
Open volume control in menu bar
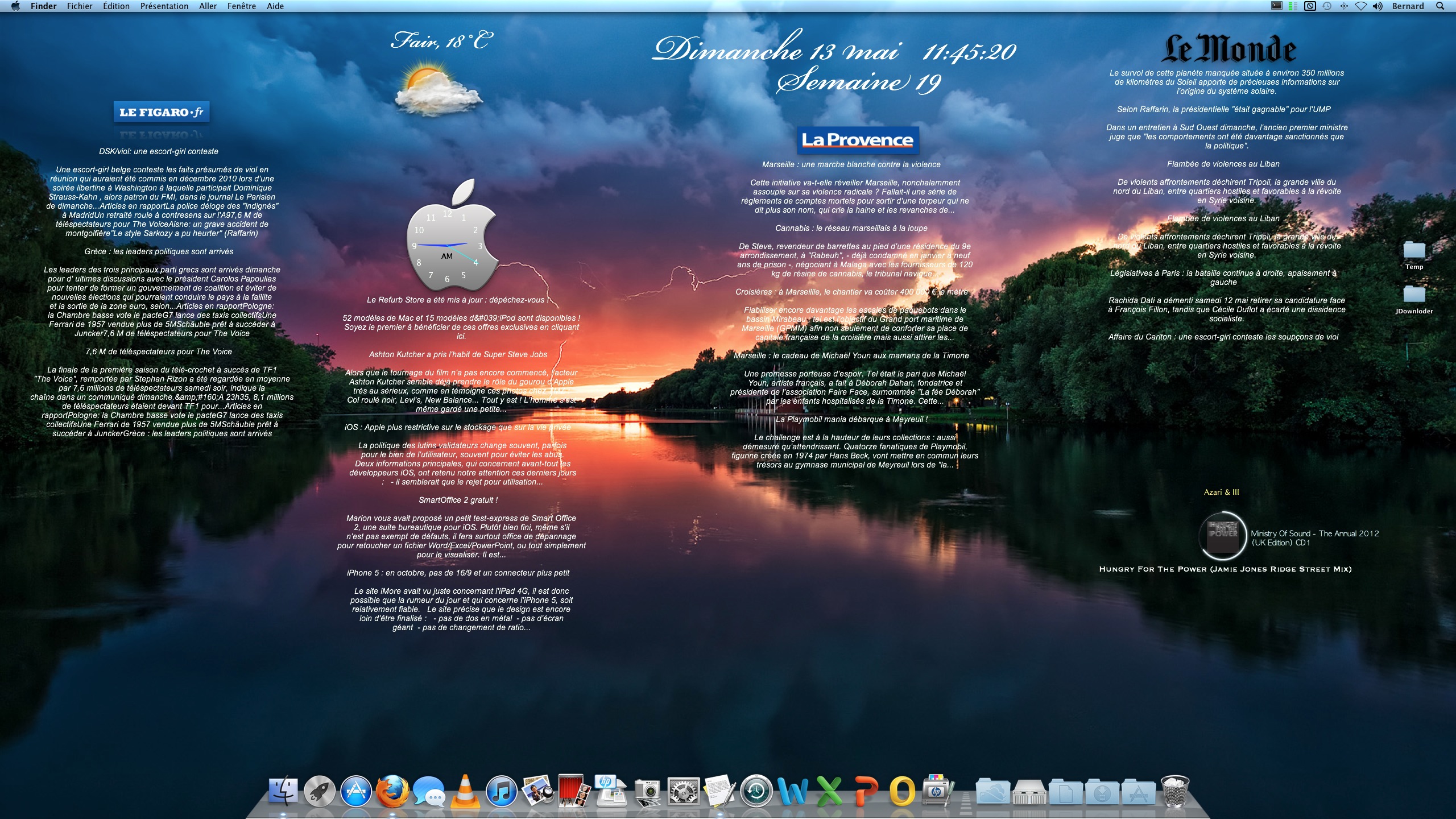click(1378, 6)
